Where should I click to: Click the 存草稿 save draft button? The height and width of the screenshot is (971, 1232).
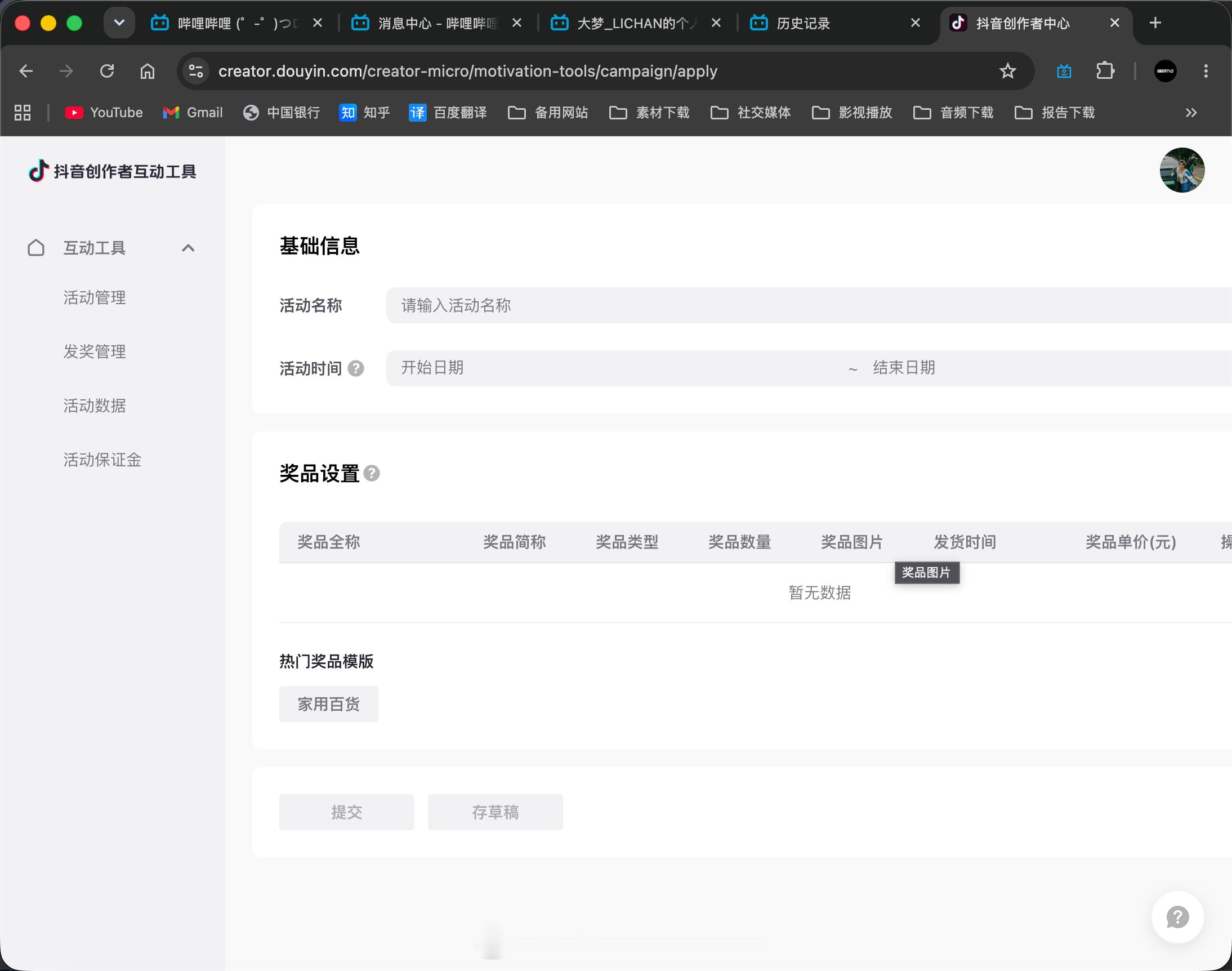pos(496,812)
